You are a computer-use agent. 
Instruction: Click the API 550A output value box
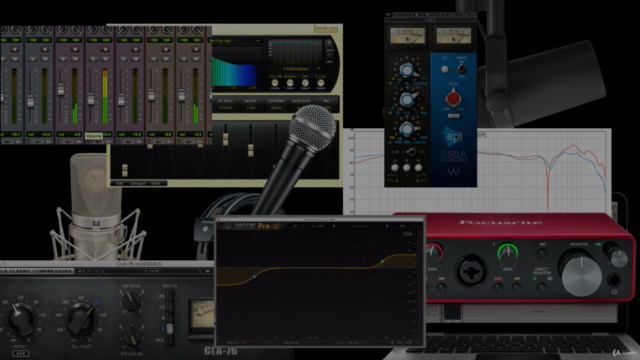pyautogui.click(x=453, y=116)
